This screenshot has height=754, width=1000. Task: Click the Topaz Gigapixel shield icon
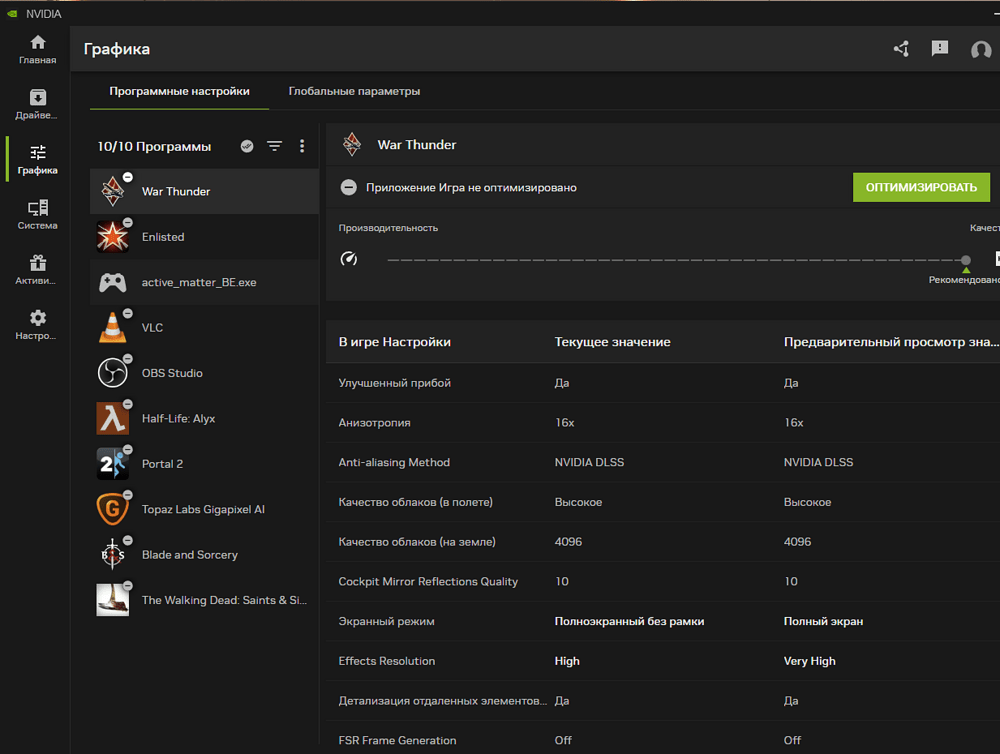(x=112, y=509)
